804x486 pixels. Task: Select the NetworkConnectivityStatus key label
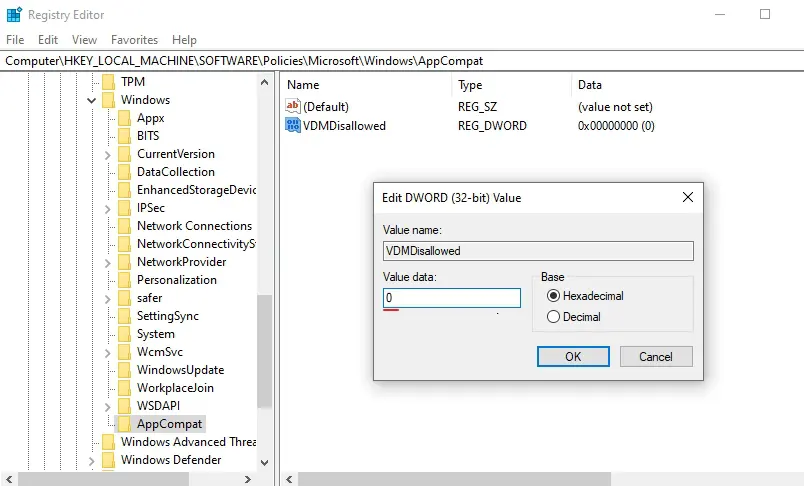click(x=196, y=244)
